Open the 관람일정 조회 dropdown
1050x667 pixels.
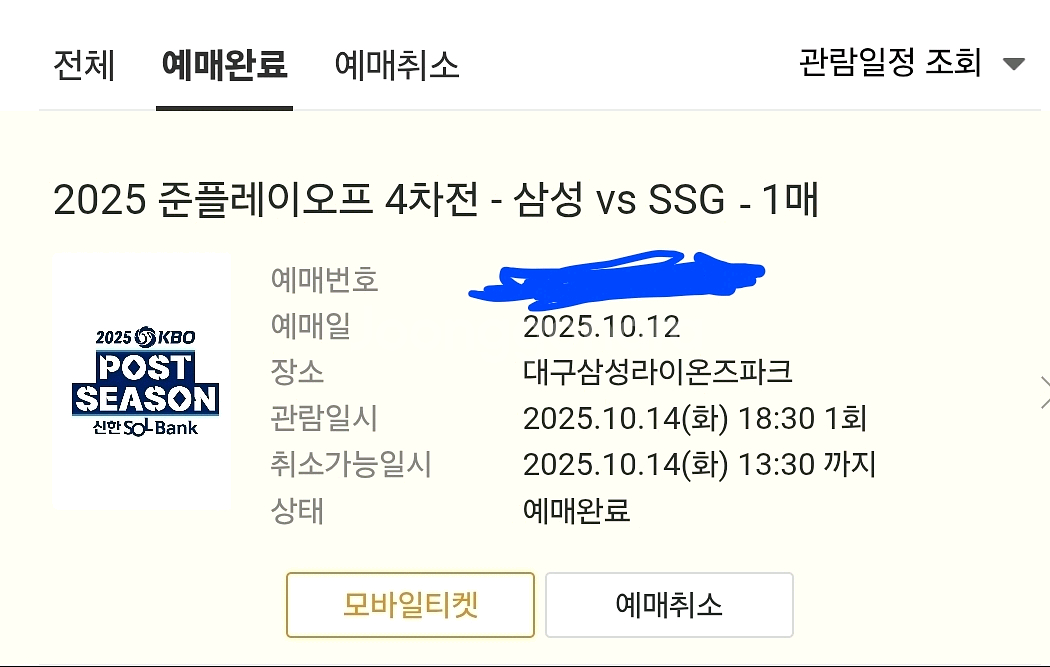pyautogui.click(x=890, y=64)
